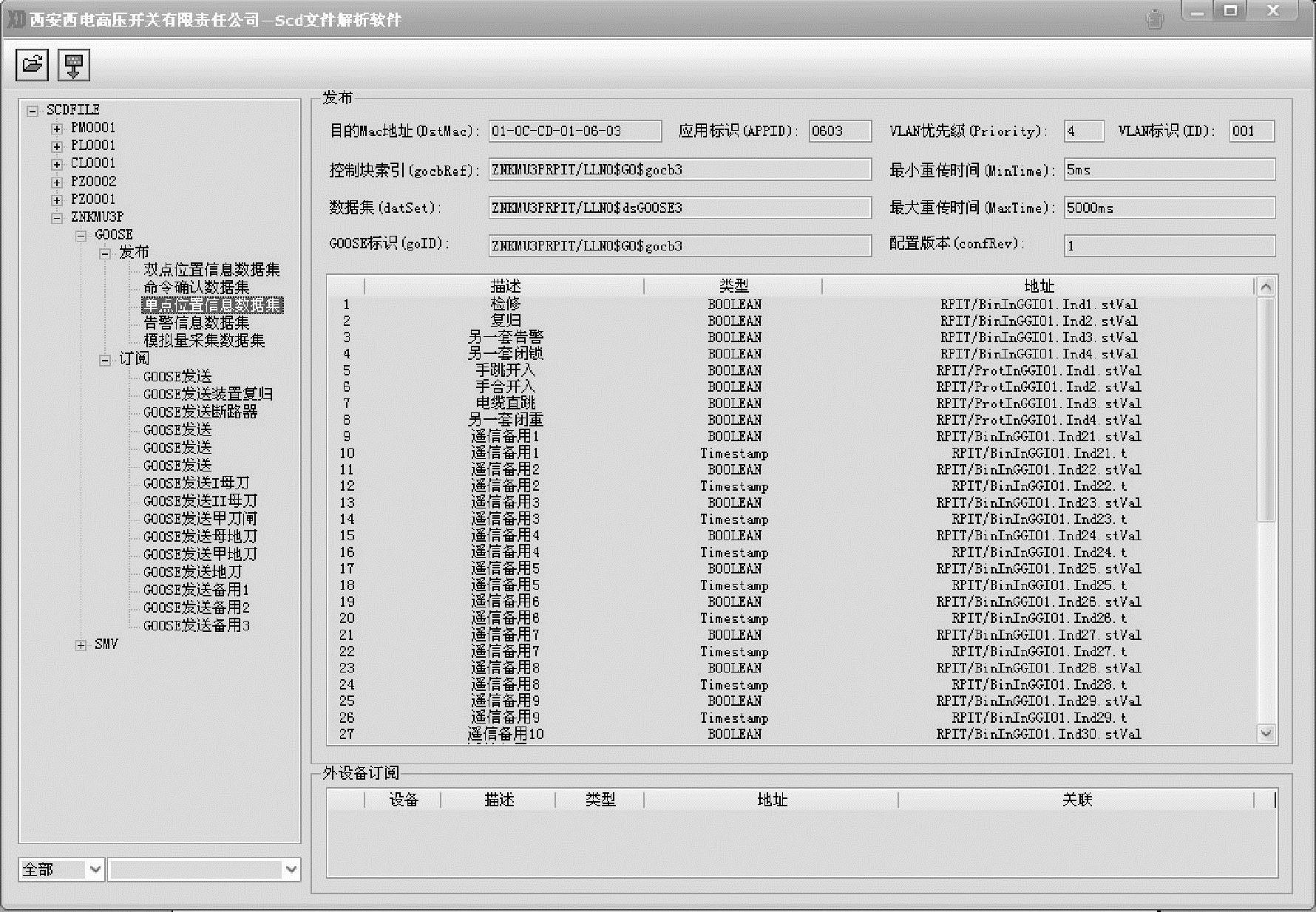Select row 5 手跳开入 in table
Viewport: 1316px width, 912px height.
791,370
